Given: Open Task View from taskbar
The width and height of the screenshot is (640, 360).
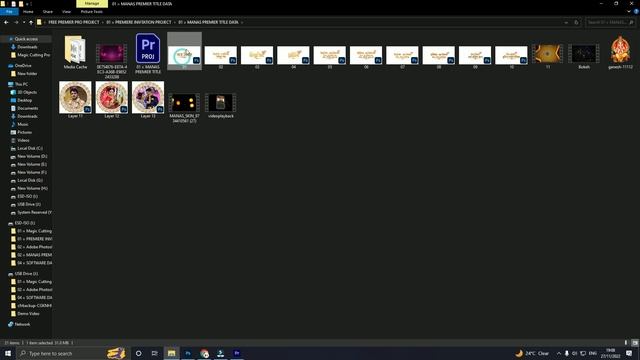Looking at the screenshot, I should coord(155,353).
